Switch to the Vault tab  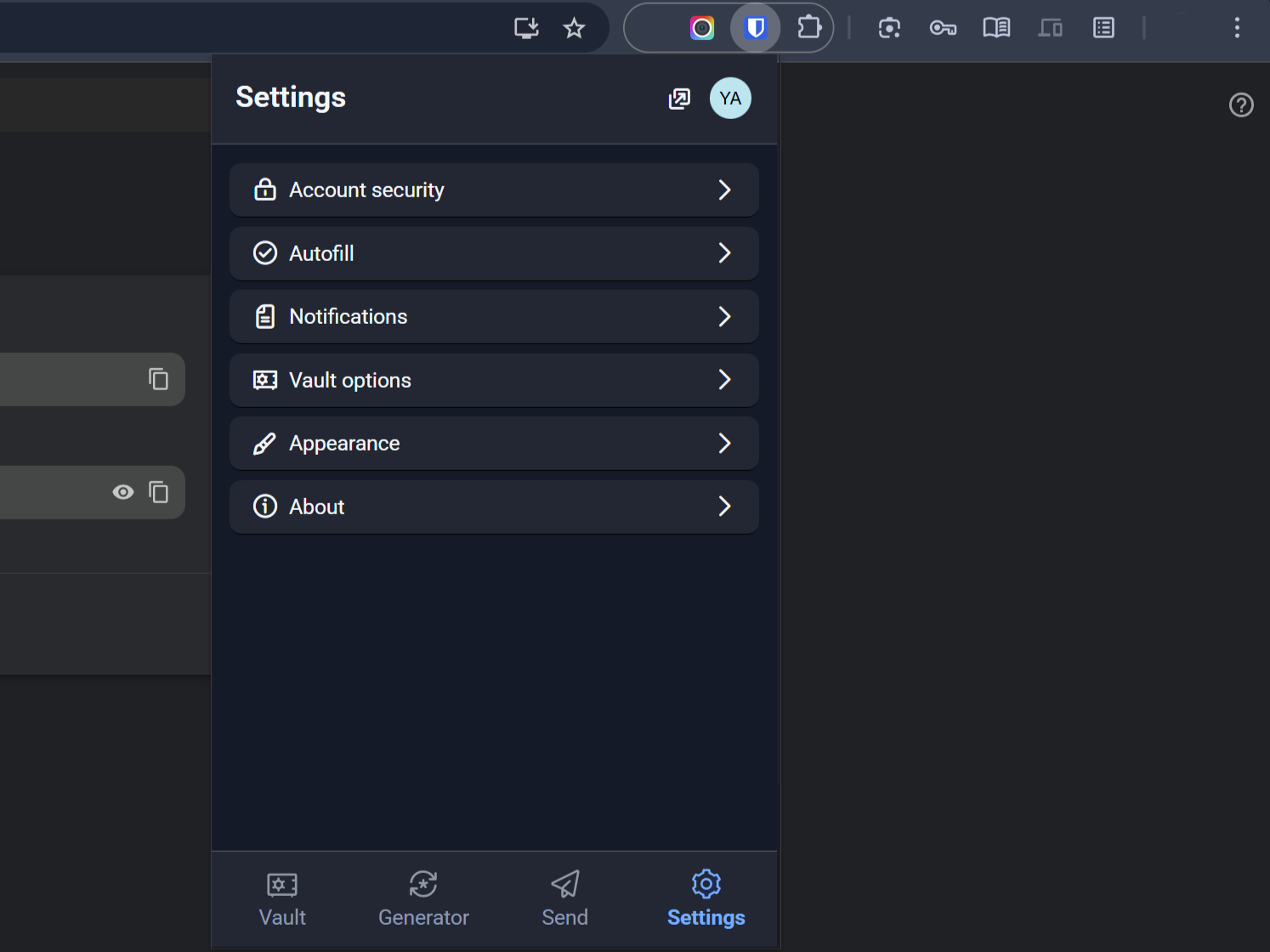[x=282, y=899]
